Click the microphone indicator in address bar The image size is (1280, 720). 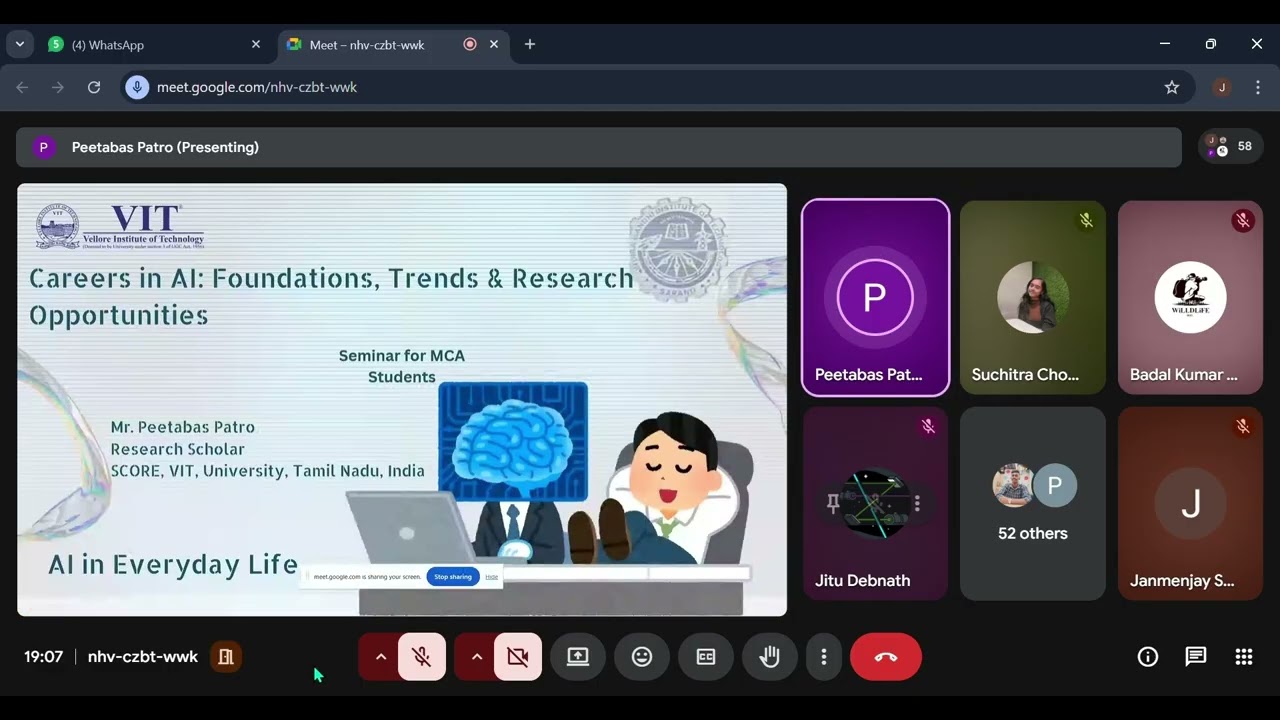tap(137, 87)
